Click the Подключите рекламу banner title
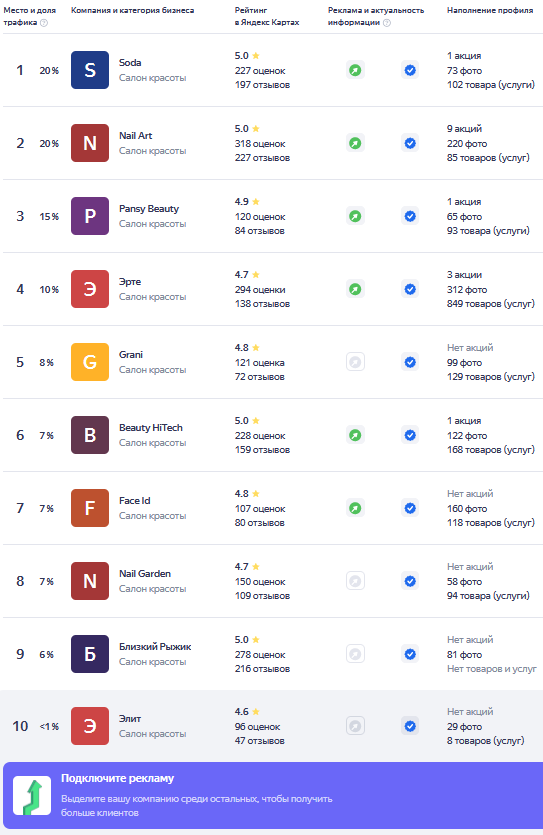 coord(117,778)
